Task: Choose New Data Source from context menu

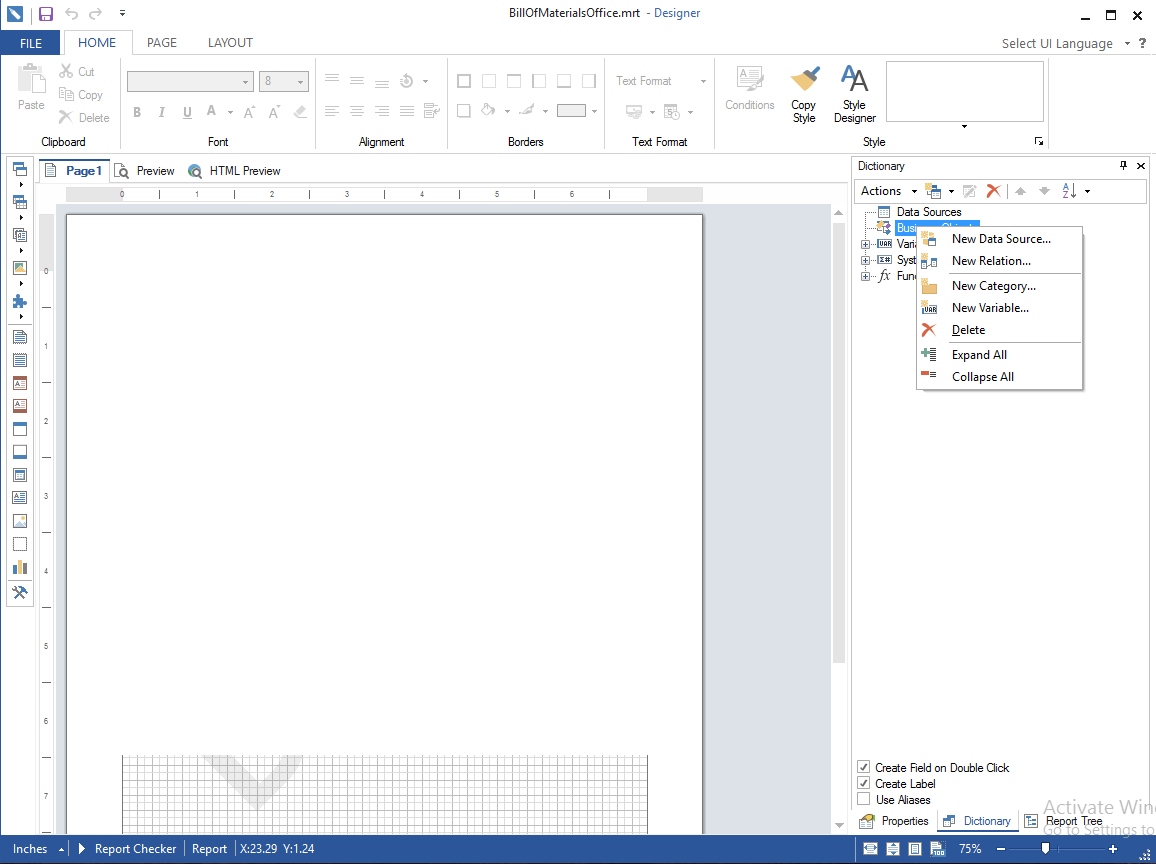Action: point(999,239)
